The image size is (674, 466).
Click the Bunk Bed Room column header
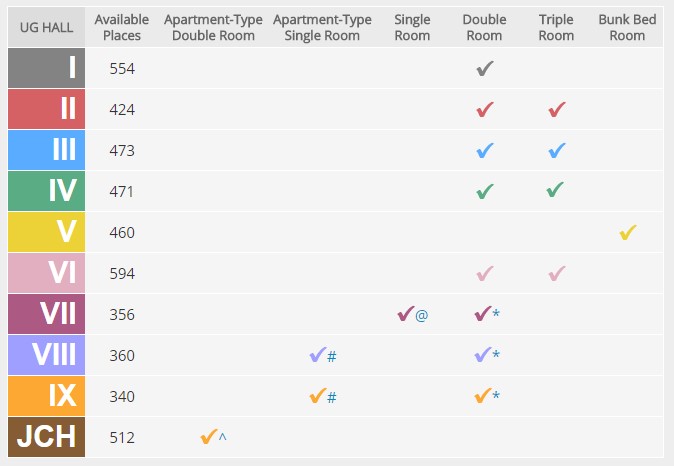click(x=627, y=27)
